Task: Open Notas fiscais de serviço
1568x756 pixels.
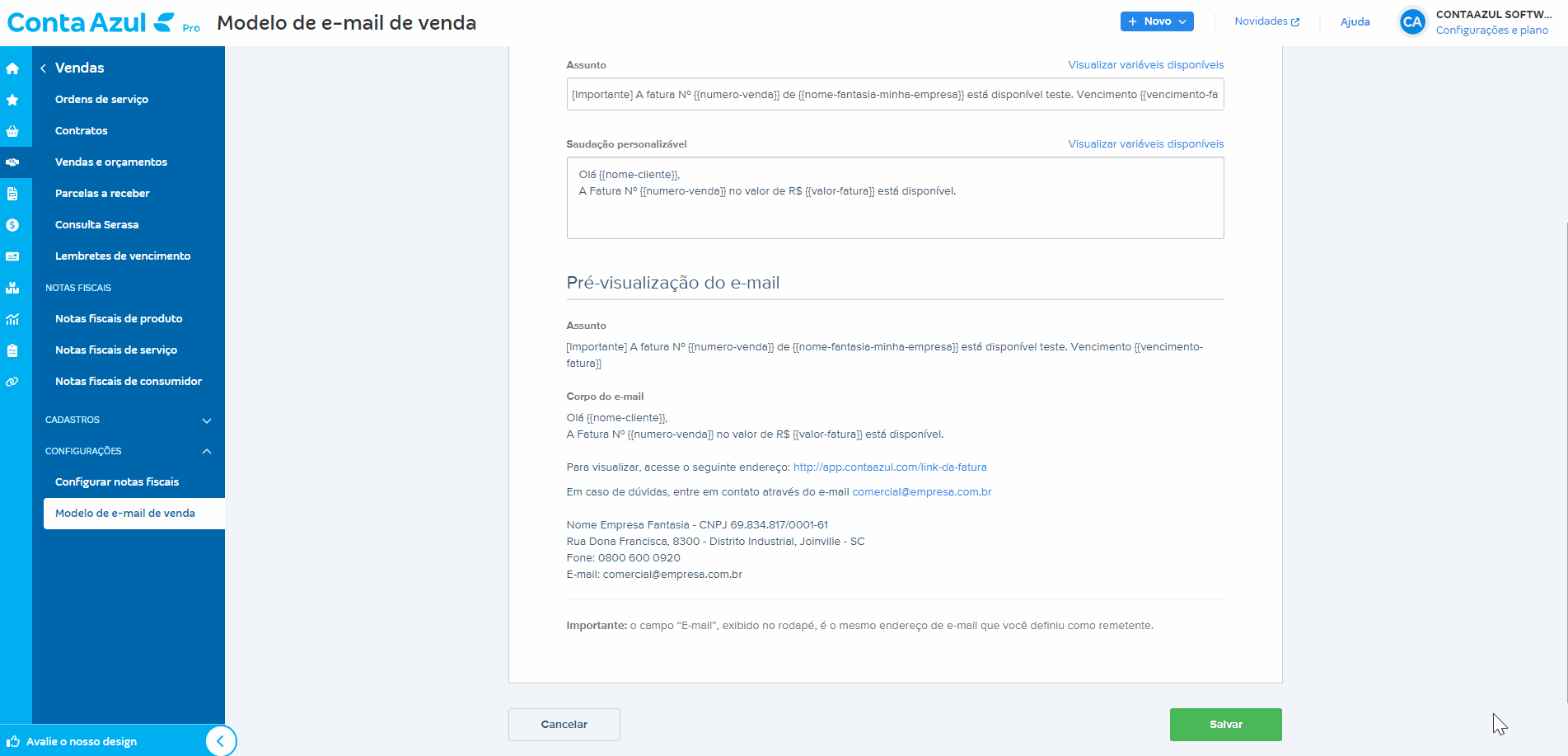Action: 116,350
